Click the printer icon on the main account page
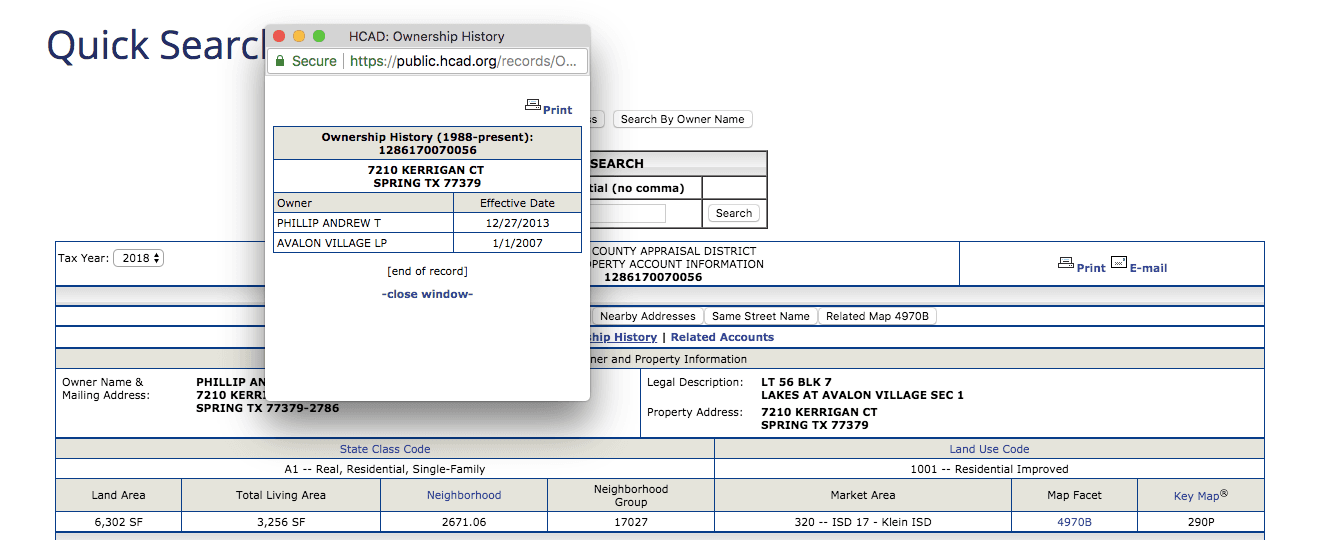 pos(1066,263)
